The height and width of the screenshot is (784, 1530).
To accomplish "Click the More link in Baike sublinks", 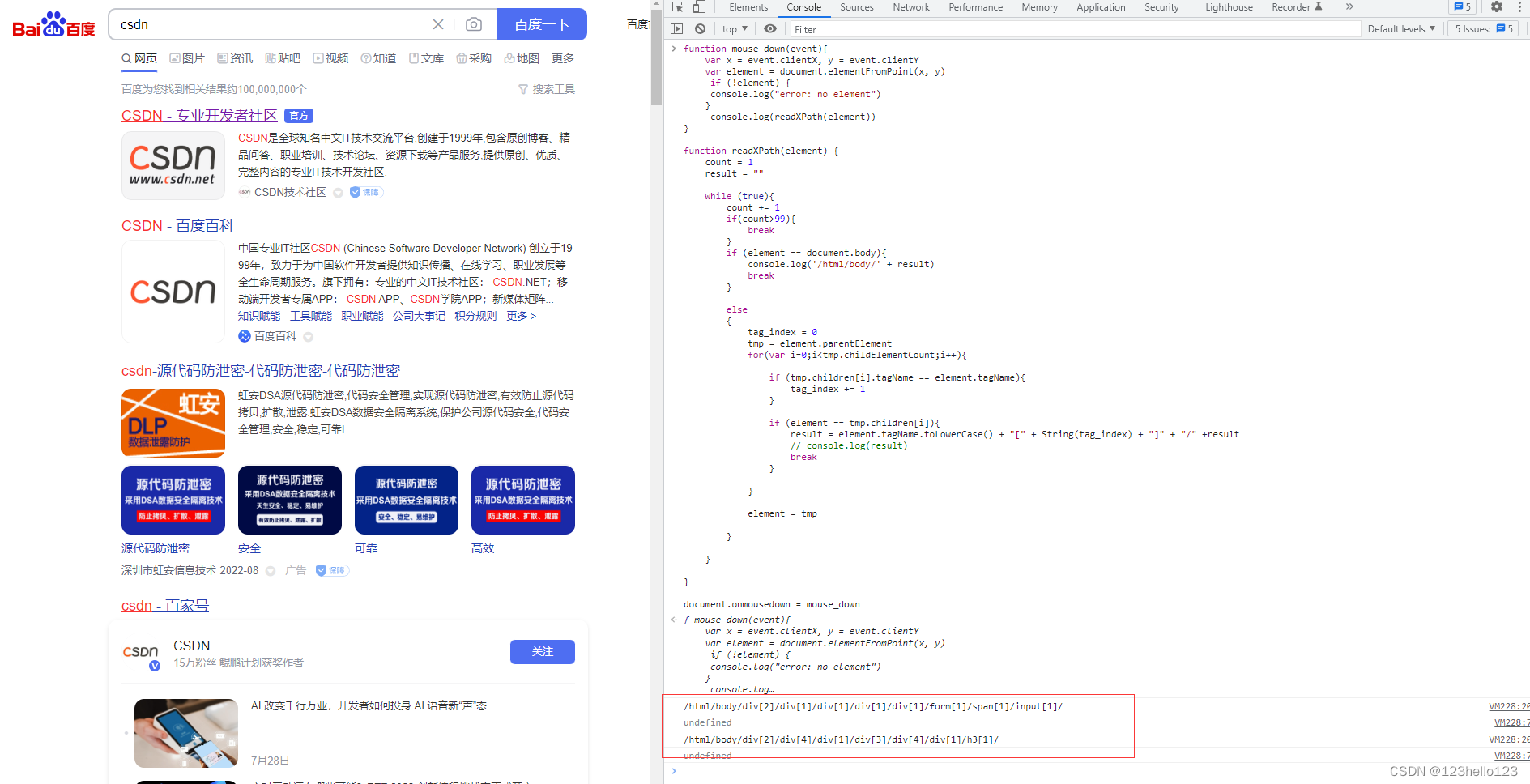I will click(x=521, y=316).
